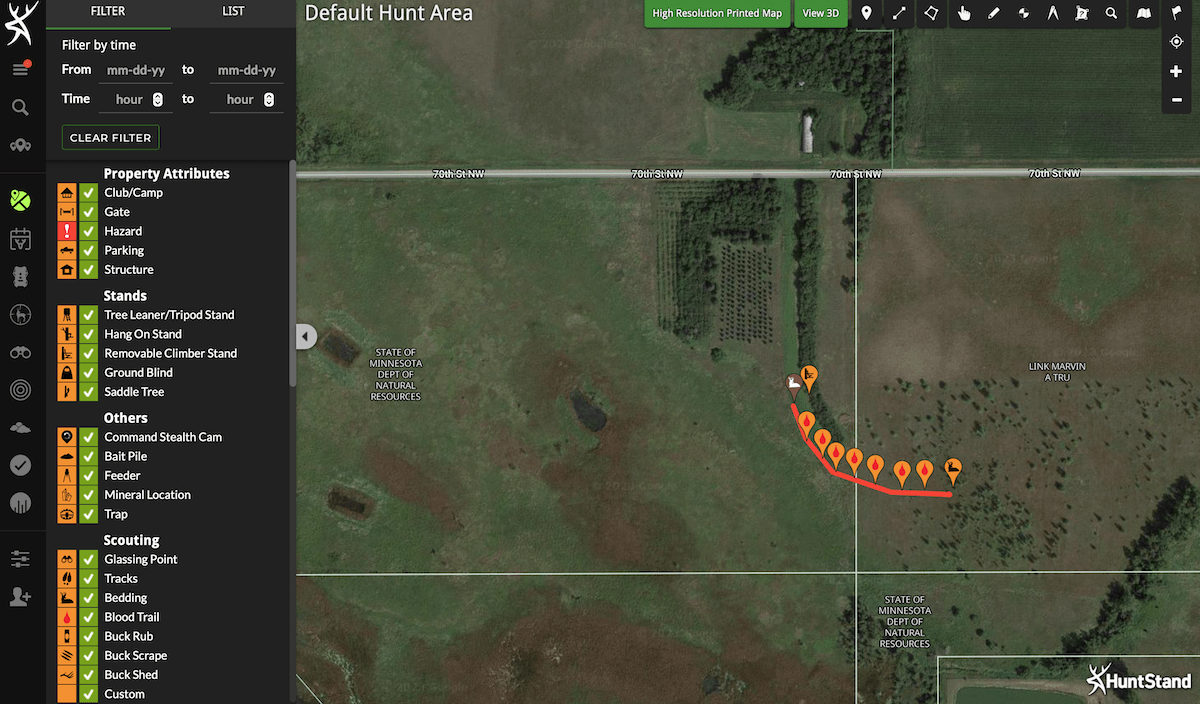Screen dimensions: 1200x704
Task: Click the Structure orange house icon
Action: pos(66,270)
